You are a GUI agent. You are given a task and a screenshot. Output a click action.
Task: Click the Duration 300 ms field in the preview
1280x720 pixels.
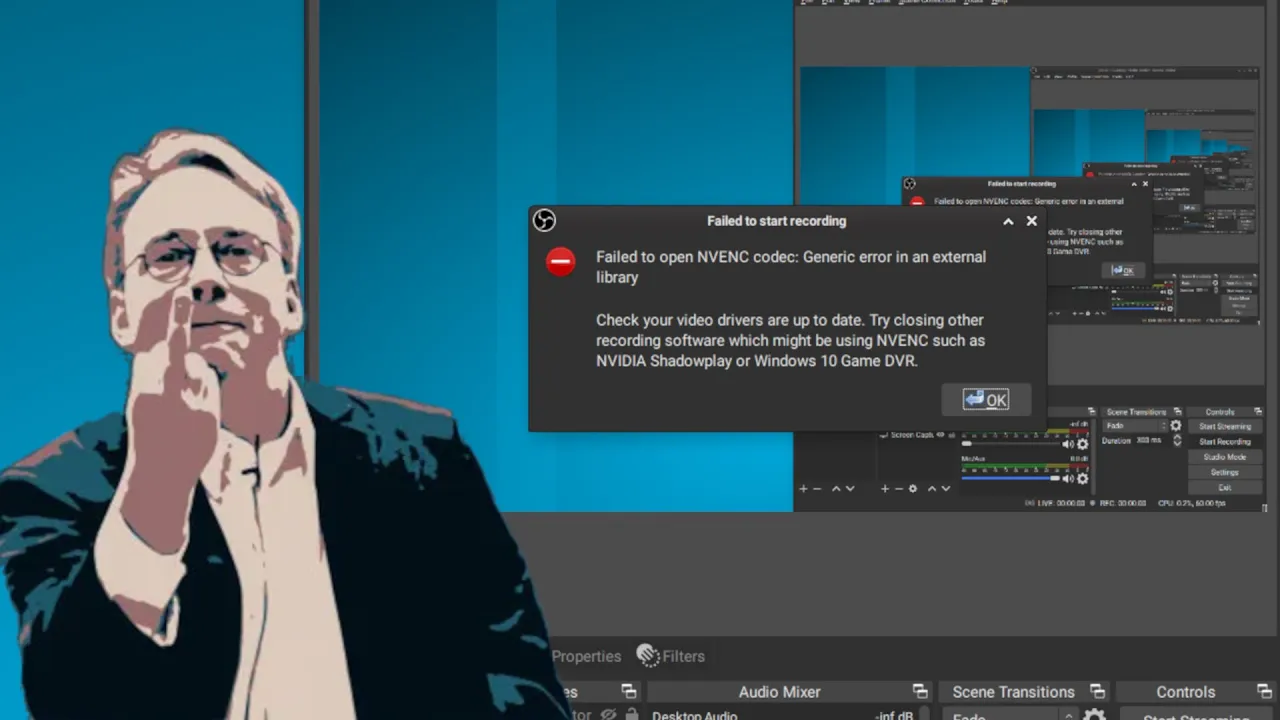tap(1148, 440)
